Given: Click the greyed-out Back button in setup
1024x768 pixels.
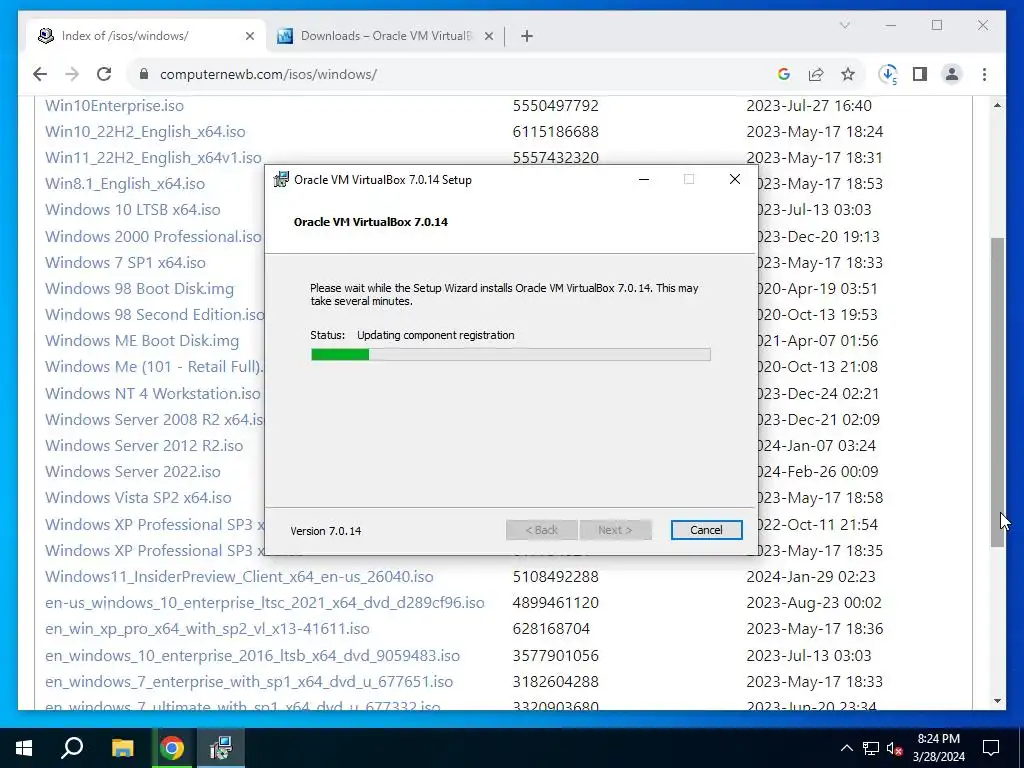Looking at the screenshot, I should pyautogui.click(x=541, y=530).
